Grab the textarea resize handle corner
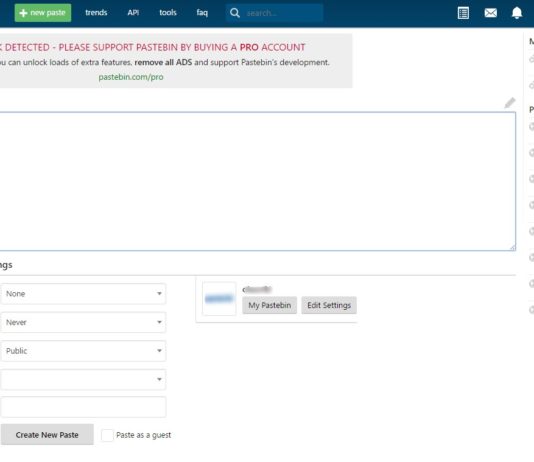534x462 pixels. tap(513, 248)
